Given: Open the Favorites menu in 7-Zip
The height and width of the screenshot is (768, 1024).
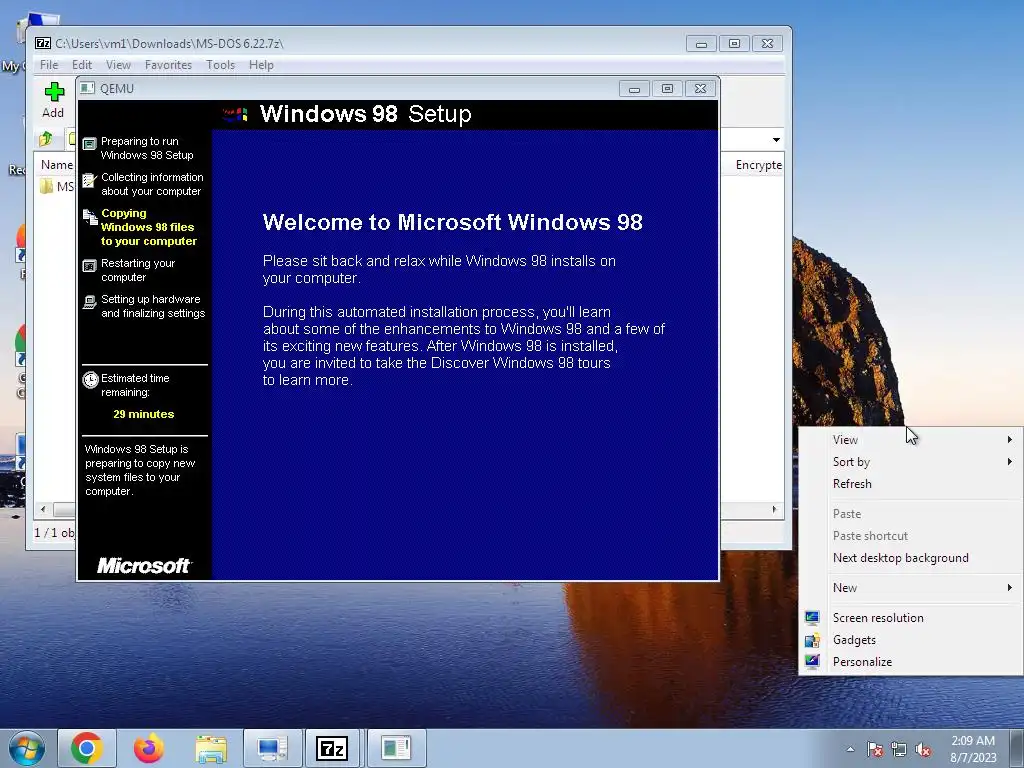Looking at the screenshot, I should click(x=168, y=65).
